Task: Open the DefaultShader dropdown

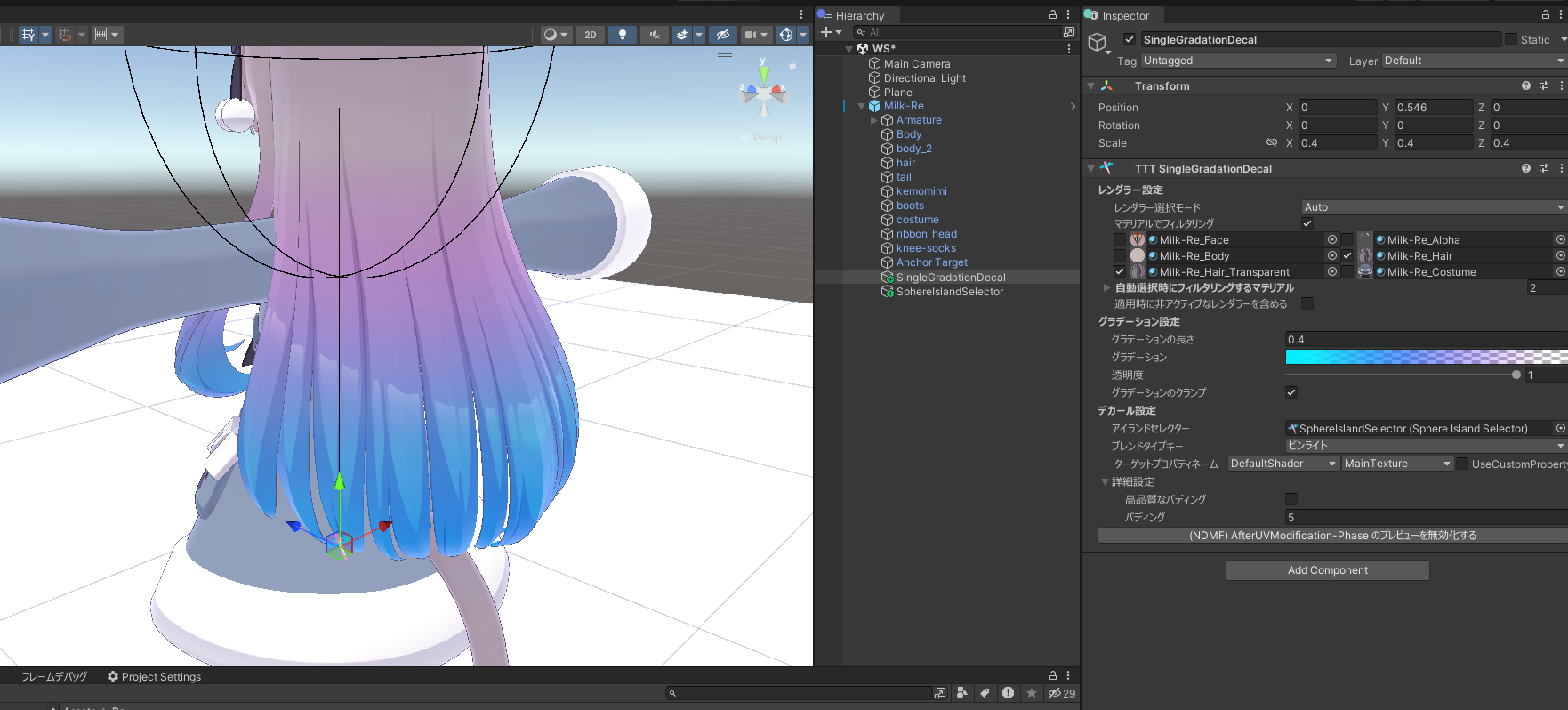Action: click(1283, 464)
